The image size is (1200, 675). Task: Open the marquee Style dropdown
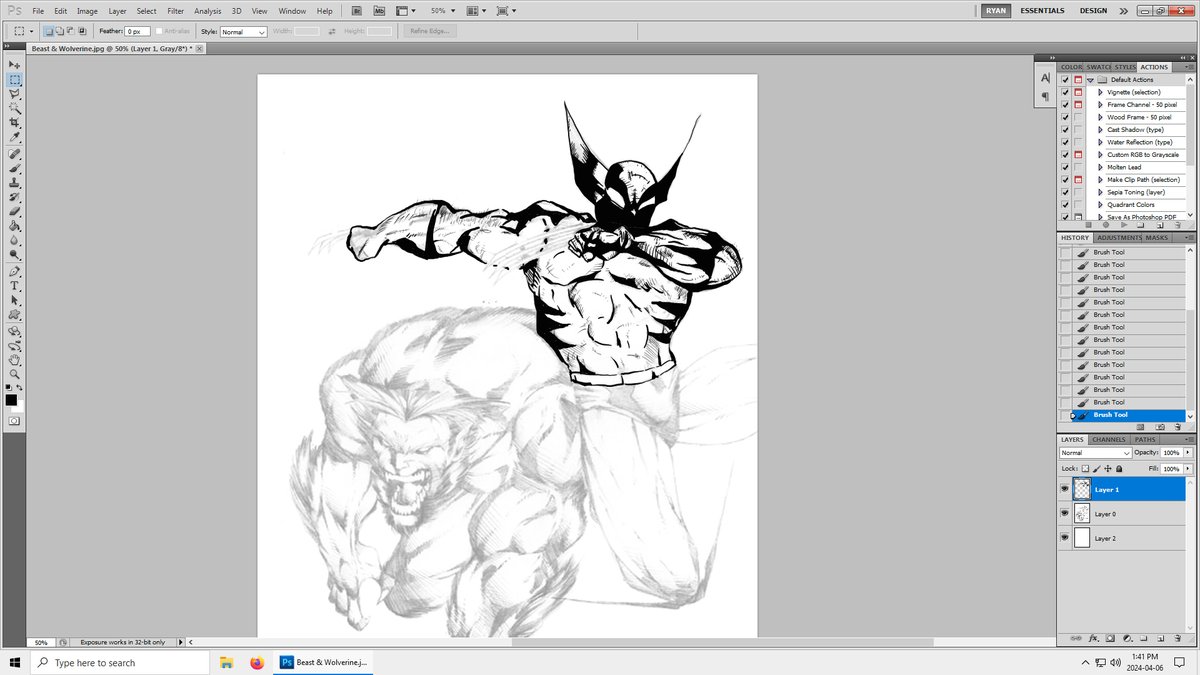(243, 32)
